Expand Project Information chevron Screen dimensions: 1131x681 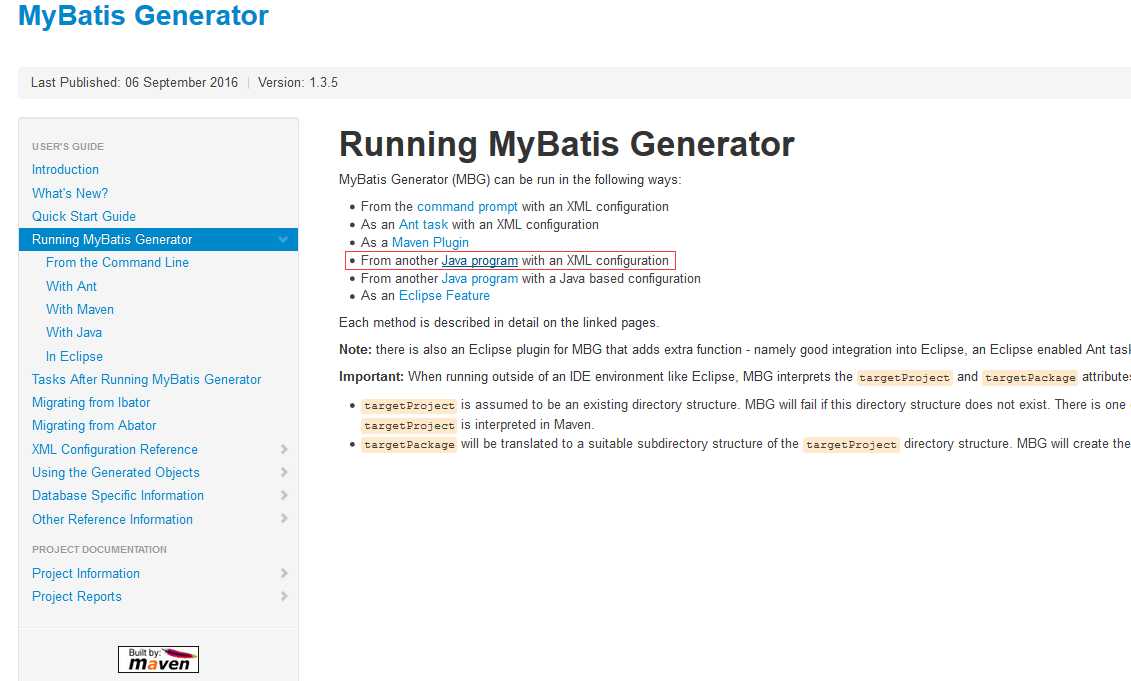click(x=283, y=574)
